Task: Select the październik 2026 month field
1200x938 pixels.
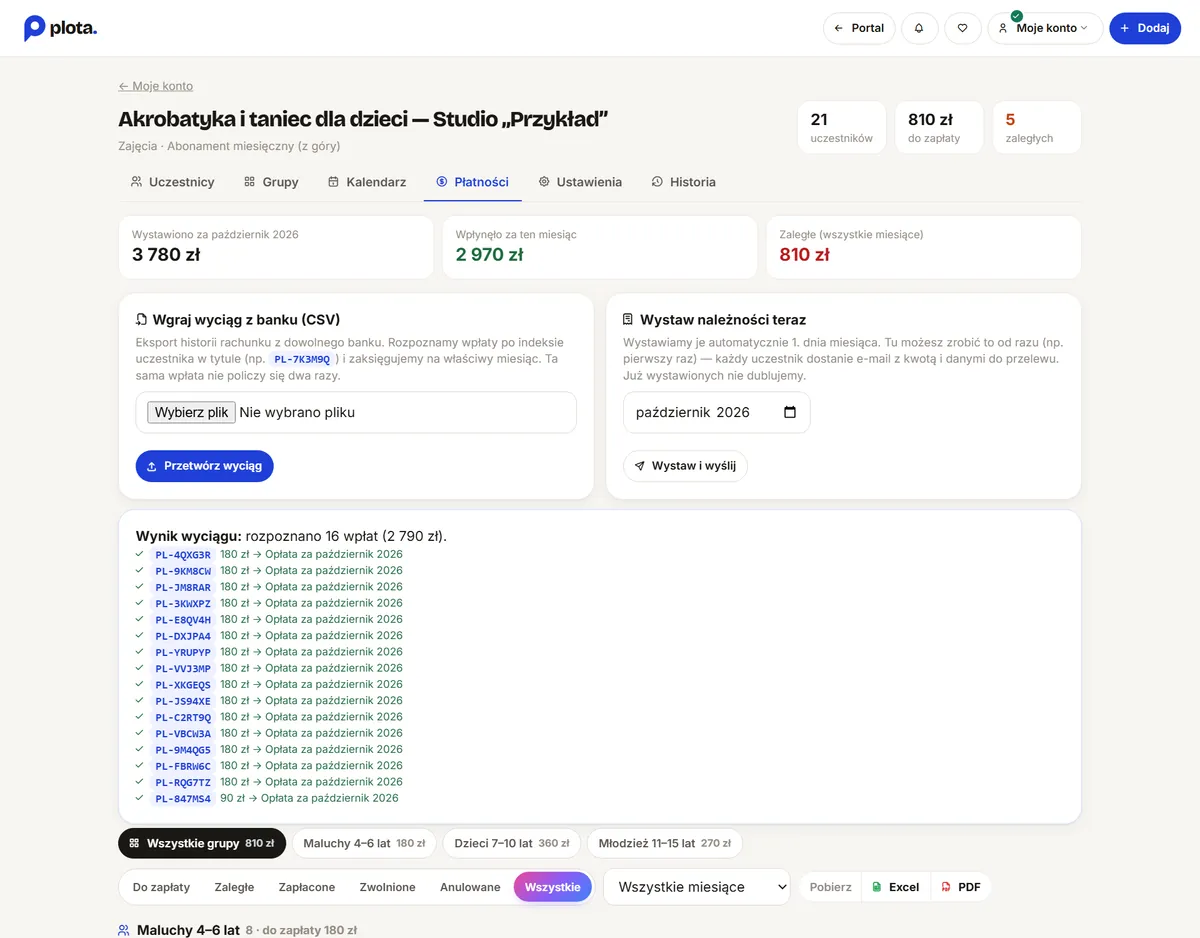Action: [717, 412]
